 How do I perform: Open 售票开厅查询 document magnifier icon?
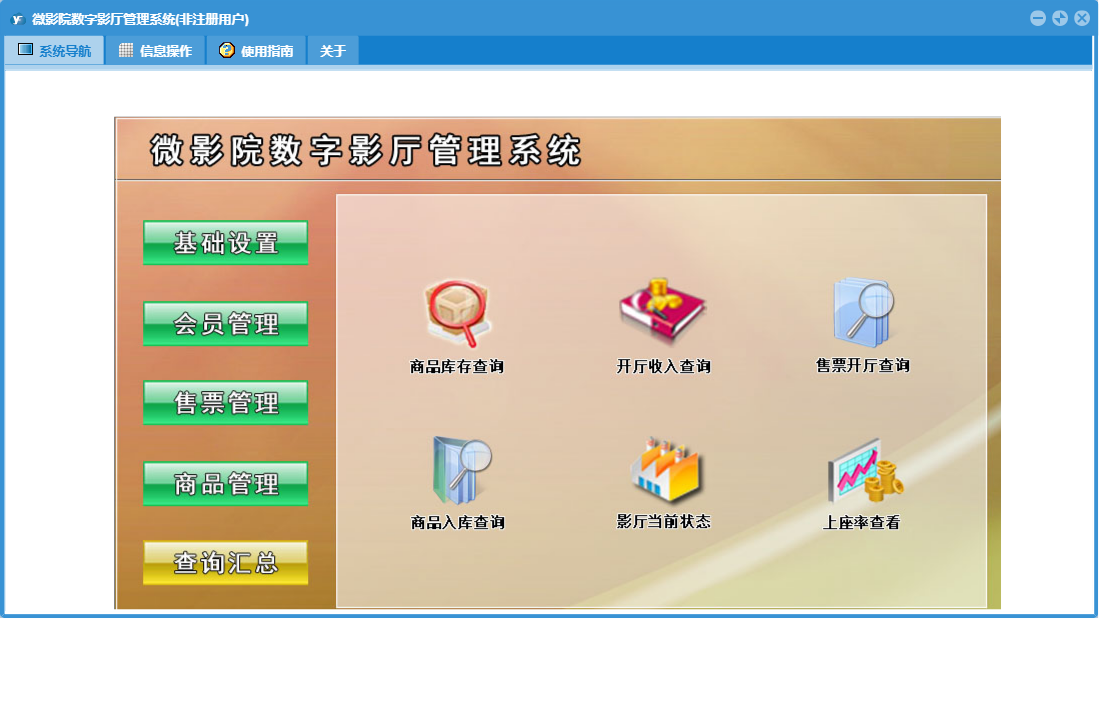click(864, 312)
